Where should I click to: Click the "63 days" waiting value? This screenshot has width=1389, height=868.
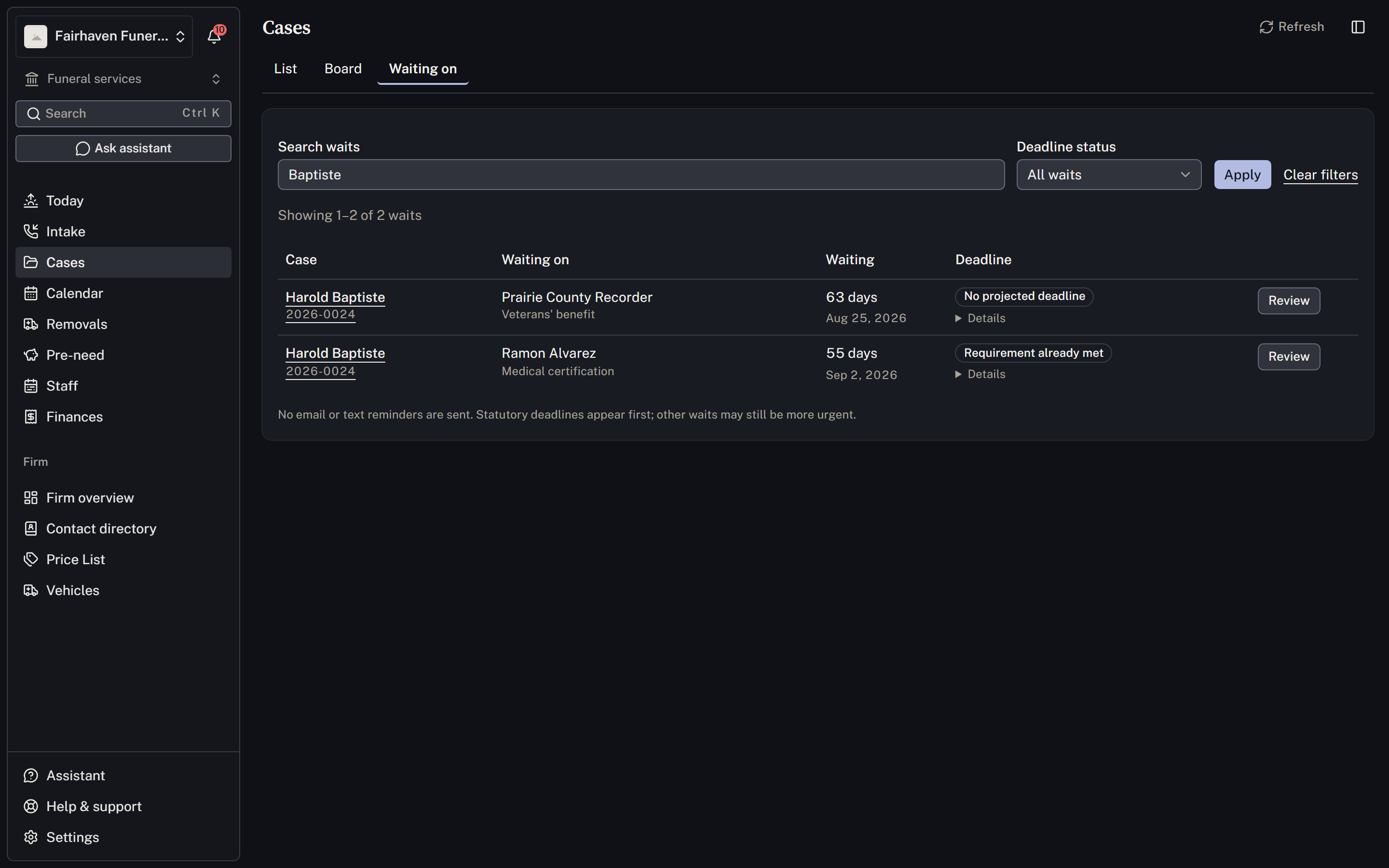(851, 298)
